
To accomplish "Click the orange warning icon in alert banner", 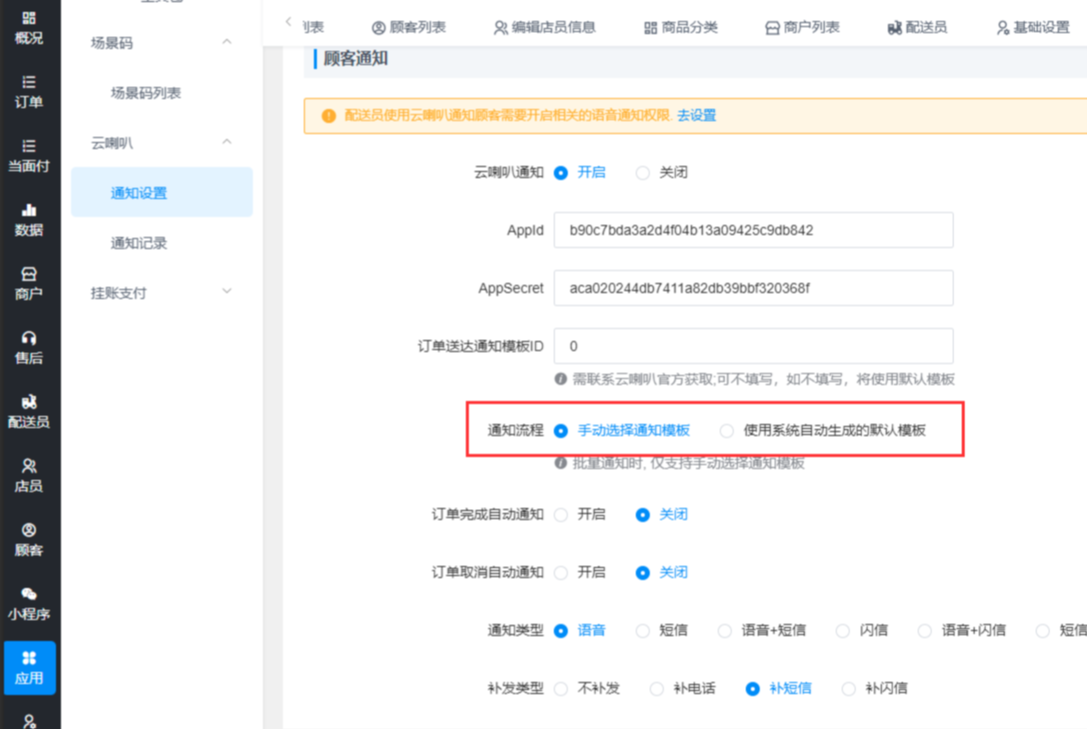I will 329,116.
